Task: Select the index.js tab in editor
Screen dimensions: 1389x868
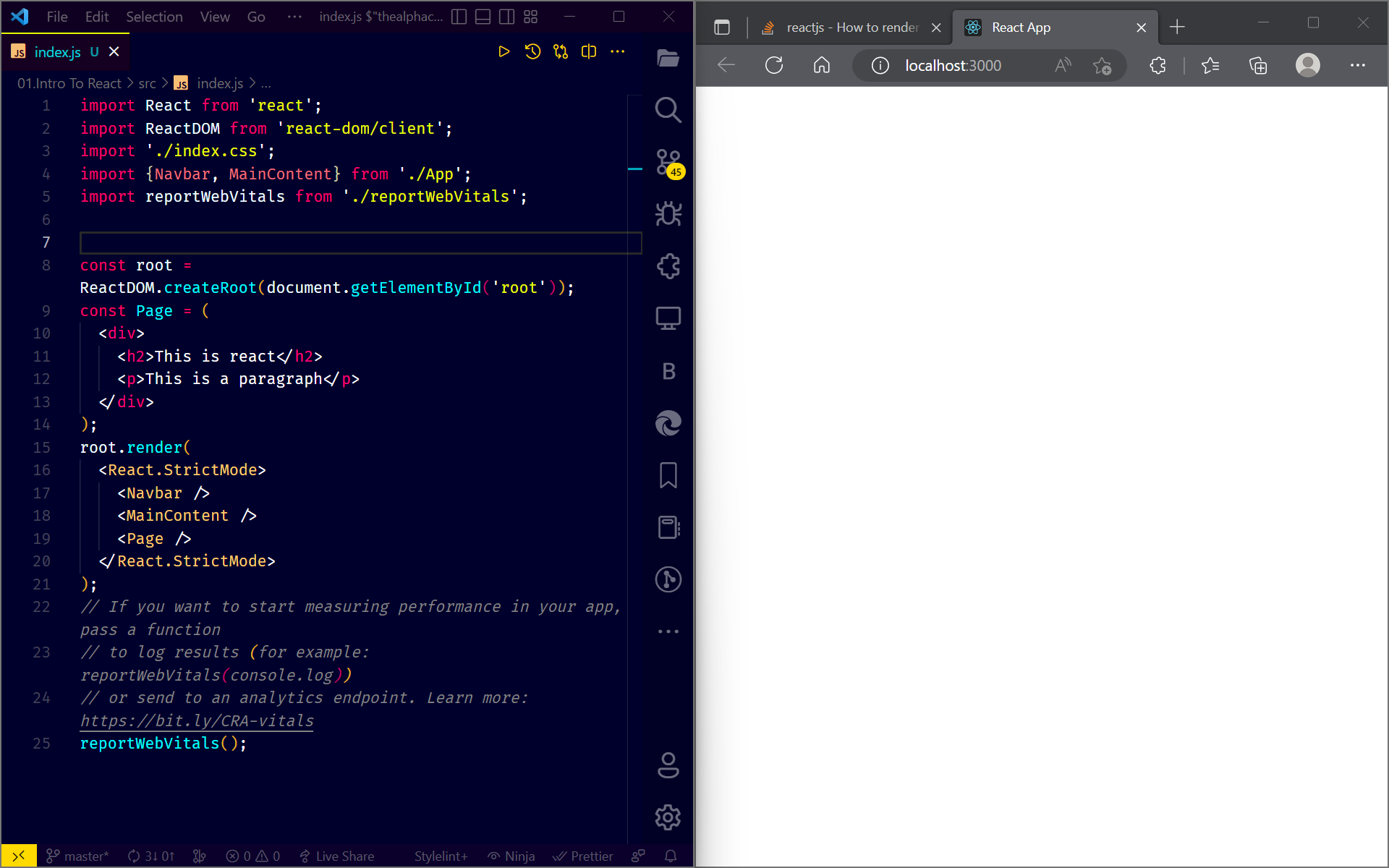Action: [57, 51]
